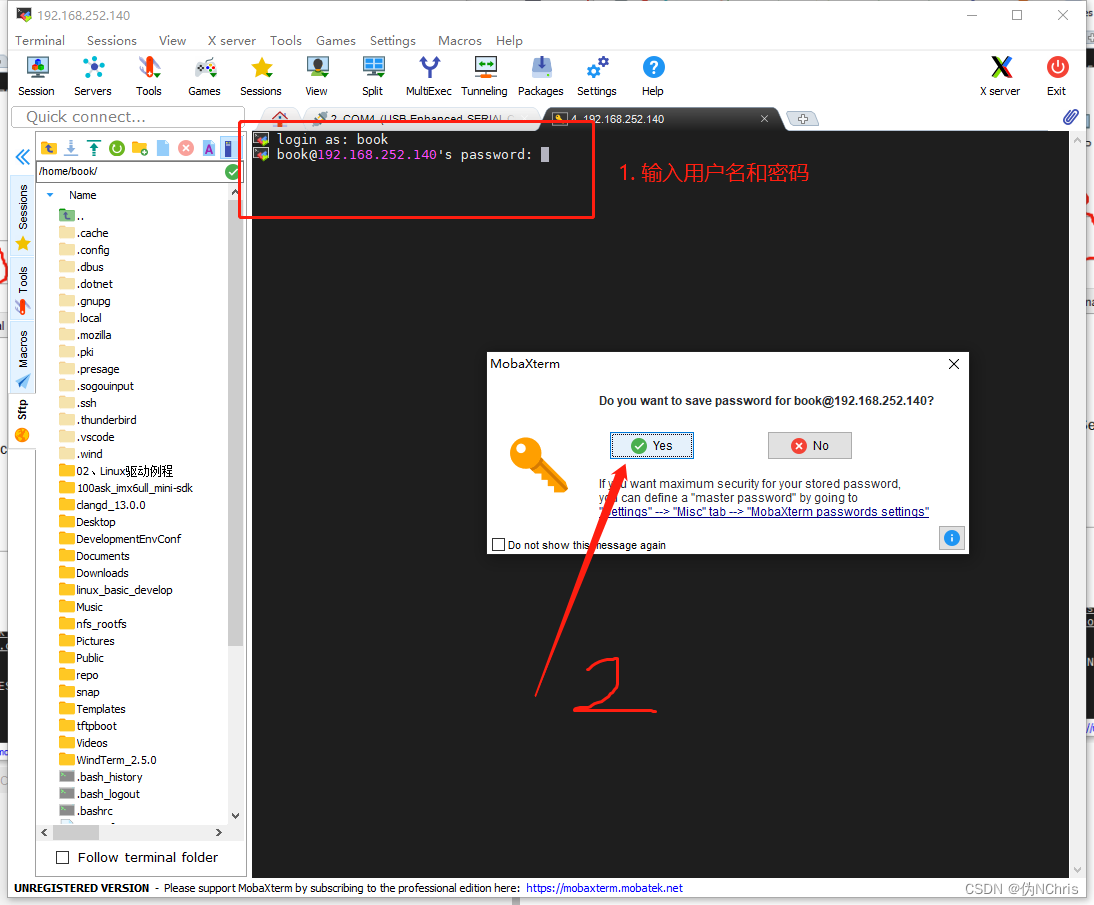Click the rename 'A' icon in SFTP toolbar
Viewport: 1094px width, 905px height.
[209, 148]
